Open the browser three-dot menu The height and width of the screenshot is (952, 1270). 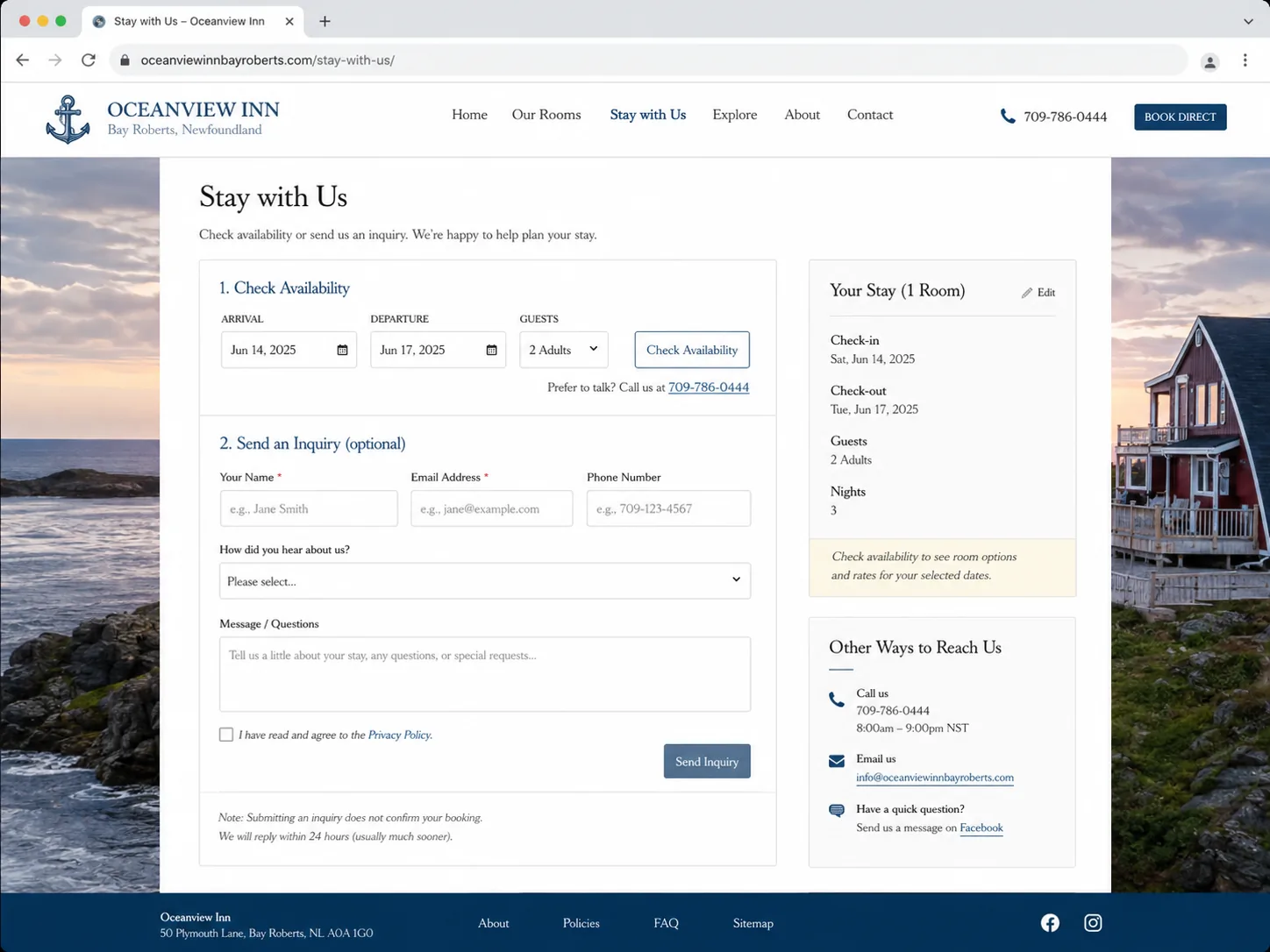(1245, 60)
